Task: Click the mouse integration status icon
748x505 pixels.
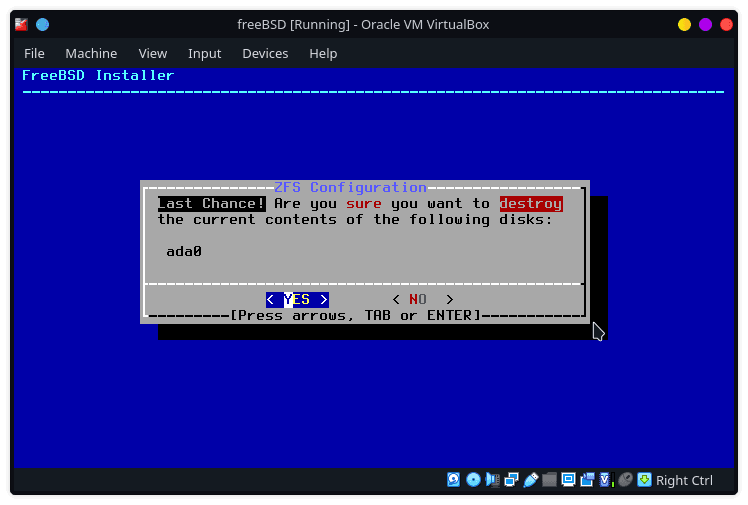Action: click(x=625, y=480)
